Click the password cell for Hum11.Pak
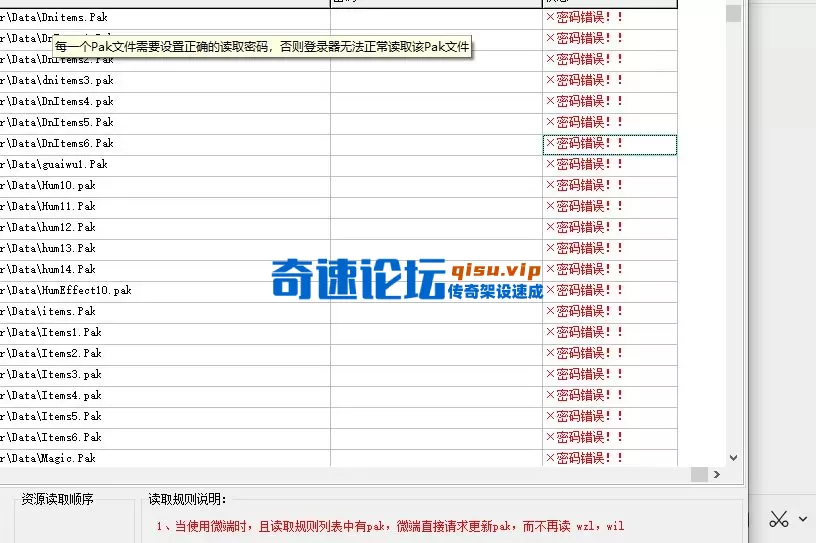Image resolution: width=816 pixels, height=543 pixels. tap(436, 207)
